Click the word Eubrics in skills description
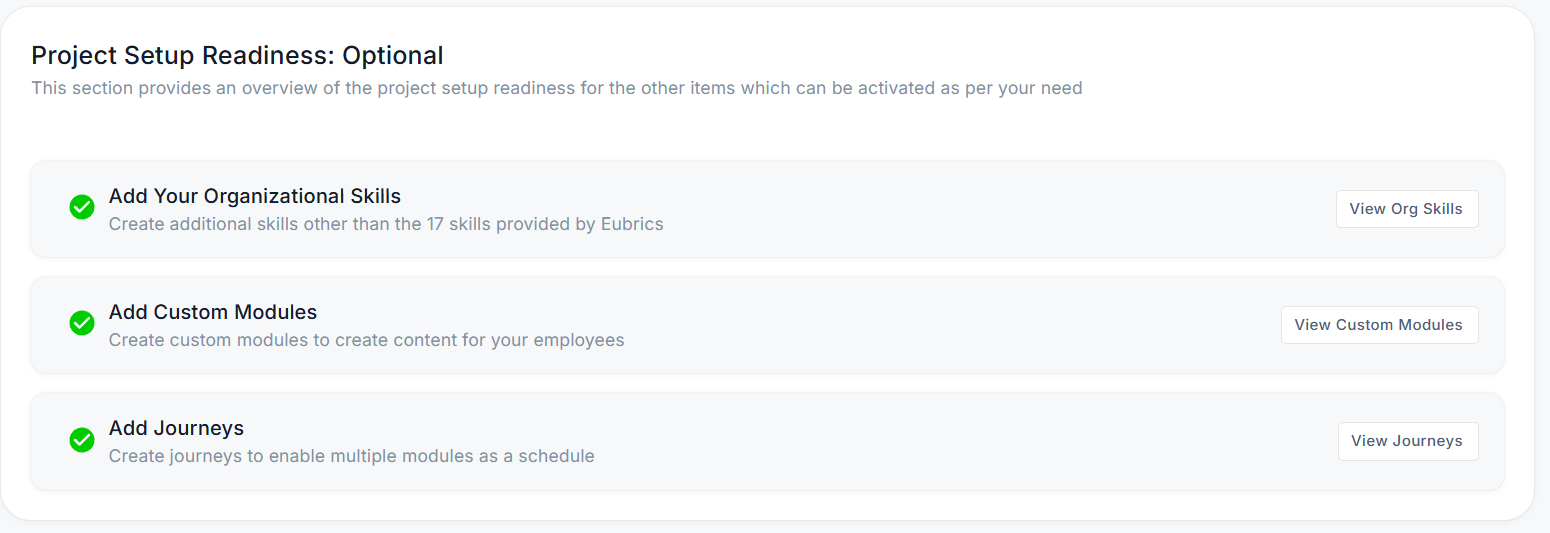 (x=630, y=224)
